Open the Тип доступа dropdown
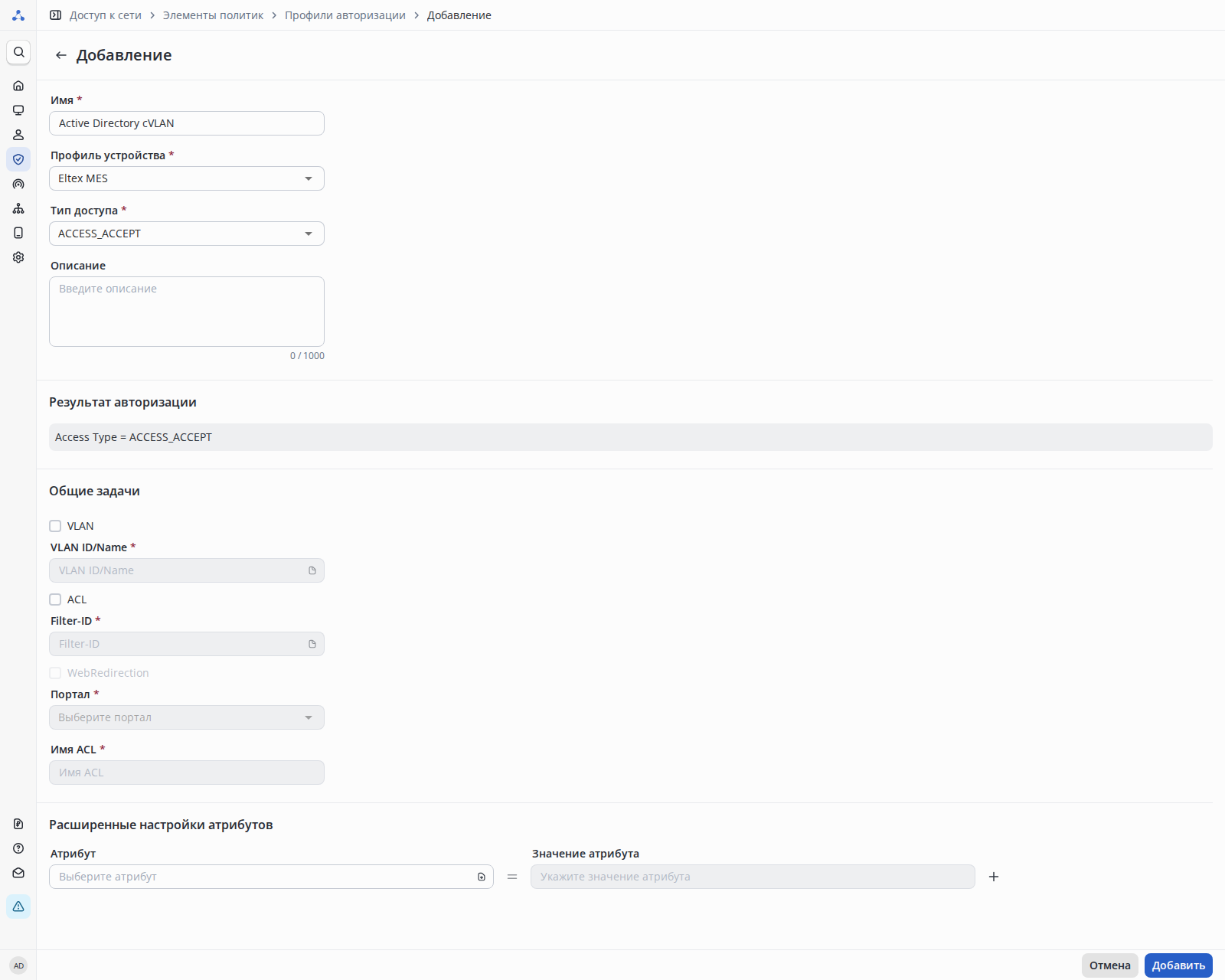Screen dimensions: 1225x980 coord(186,234)
